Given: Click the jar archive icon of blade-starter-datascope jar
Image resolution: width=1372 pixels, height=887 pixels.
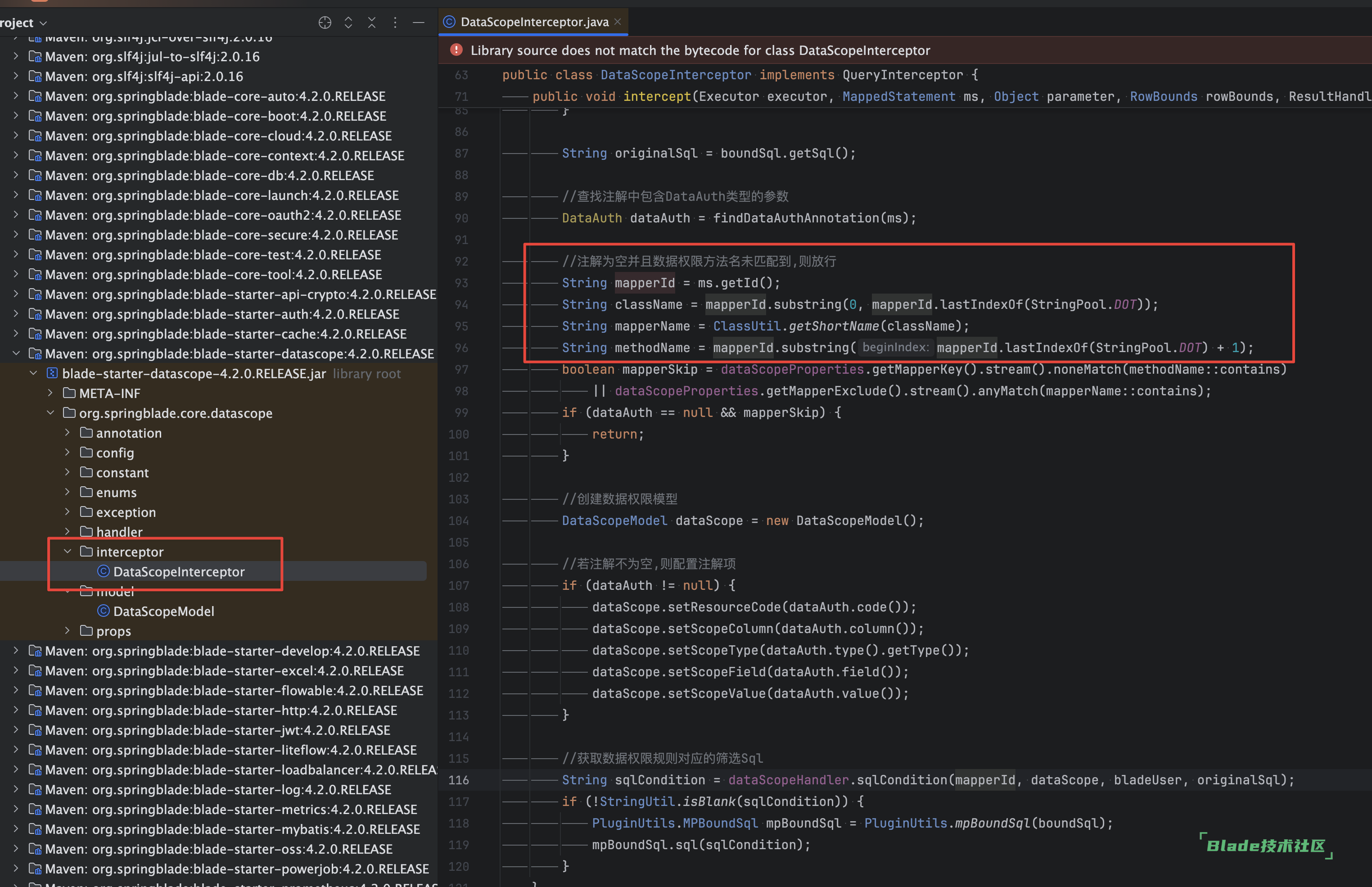Looking at the screenshot, I should (x=52, y=373).
